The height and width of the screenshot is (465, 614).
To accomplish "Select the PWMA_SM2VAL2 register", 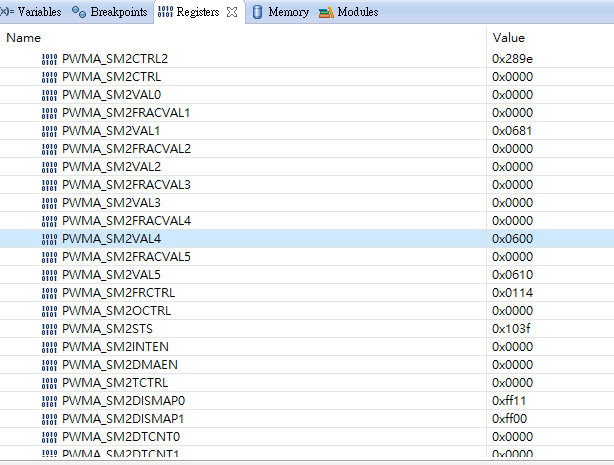I will pyautogui.click(x=111, y=167).
